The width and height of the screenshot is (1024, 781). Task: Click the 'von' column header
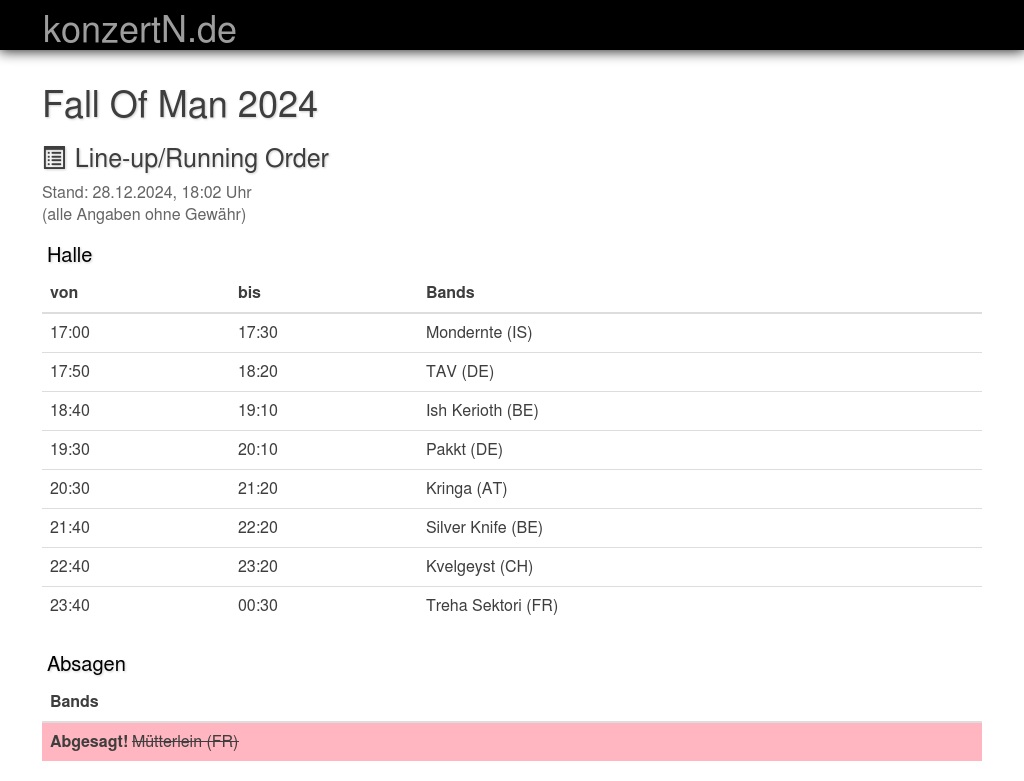point(64,292)
